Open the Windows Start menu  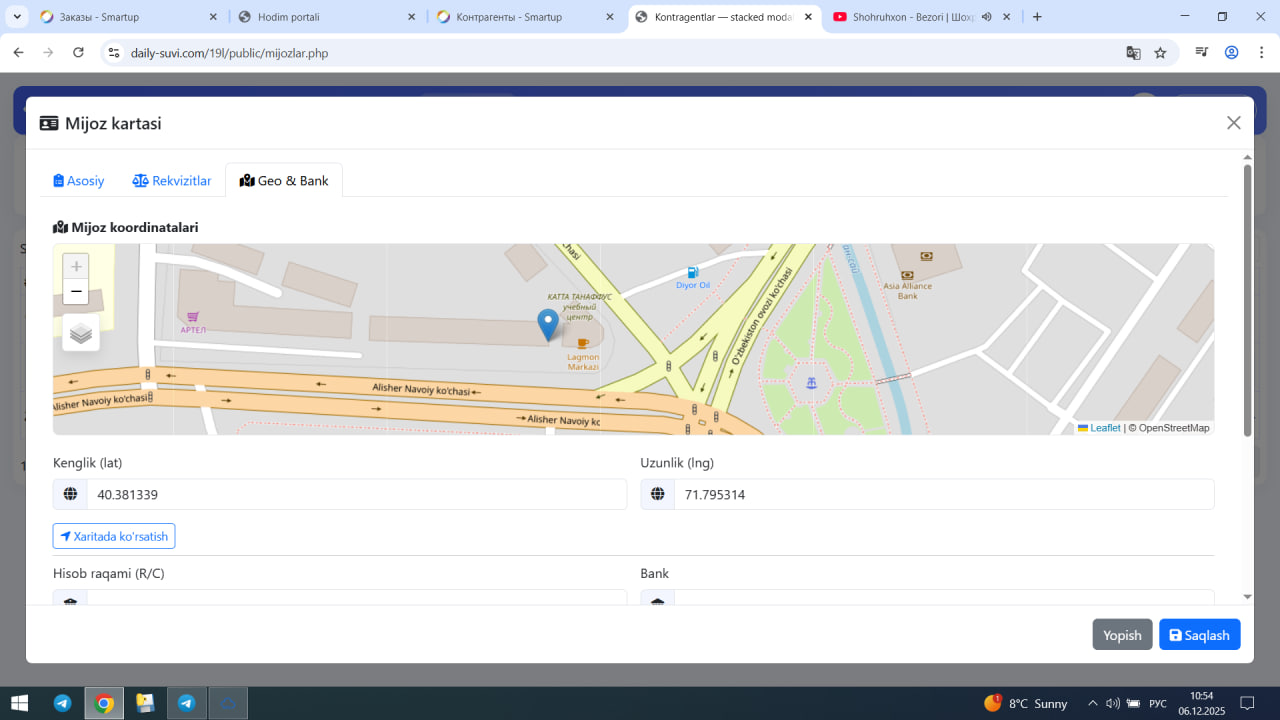pyautogui.click(x=19, y=703)
